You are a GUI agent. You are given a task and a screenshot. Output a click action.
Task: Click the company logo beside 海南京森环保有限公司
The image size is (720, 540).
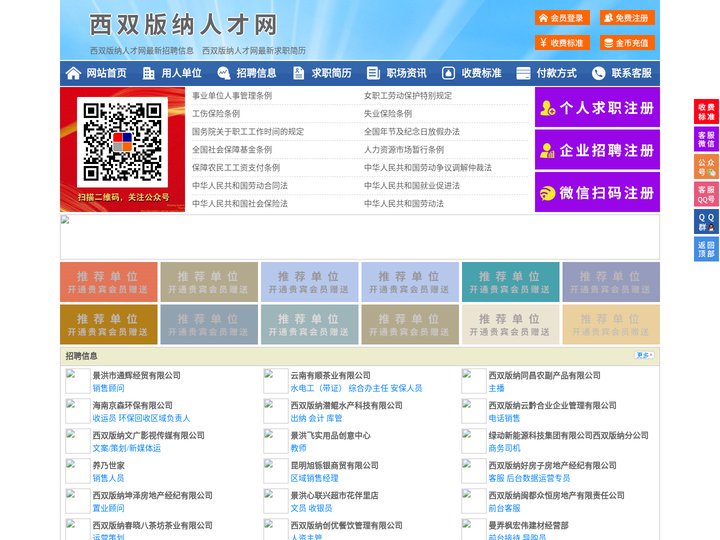78,411
